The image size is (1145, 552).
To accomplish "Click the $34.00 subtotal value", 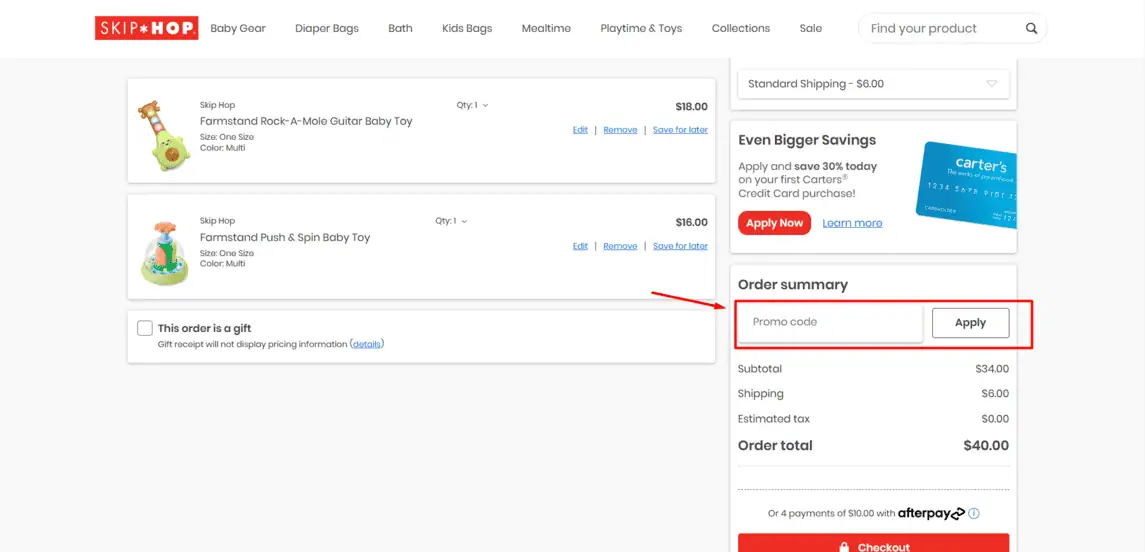I will [992, 369].
